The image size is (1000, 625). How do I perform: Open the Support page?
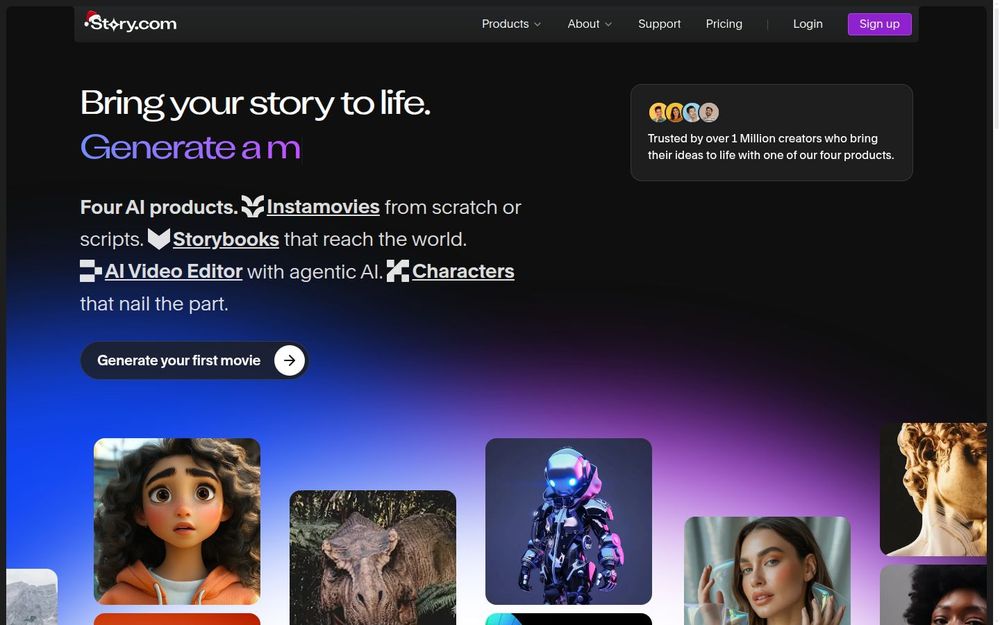[x=659, y=24]
